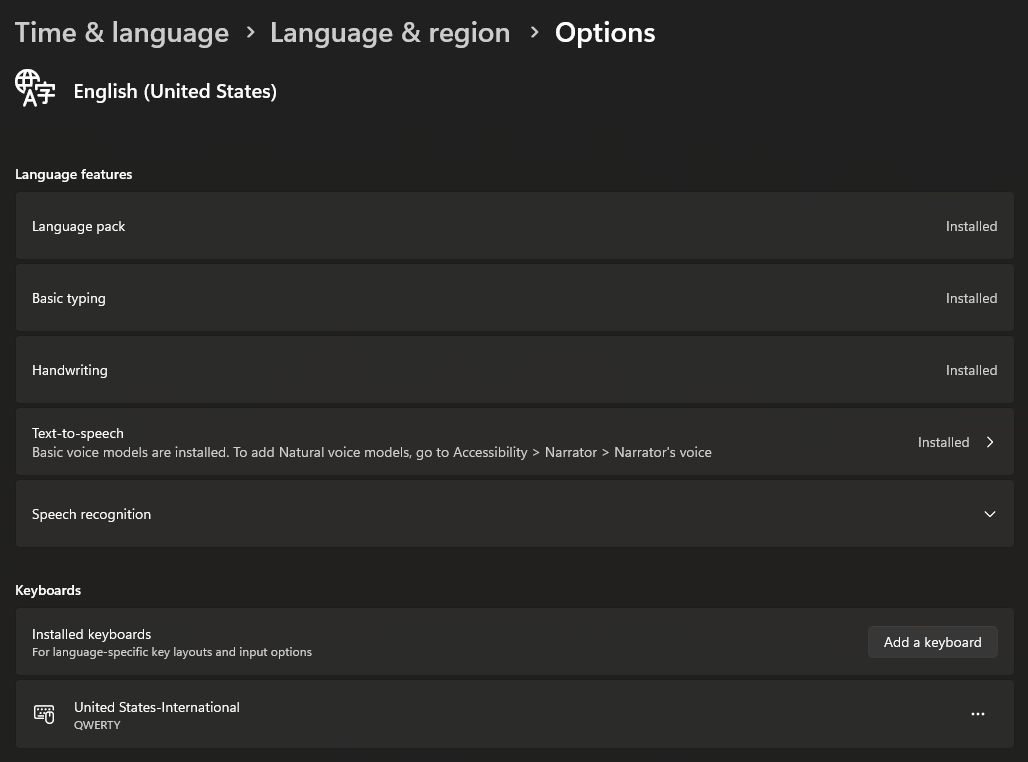
Task: Click the Basic voice models description text
Action: 372,452
